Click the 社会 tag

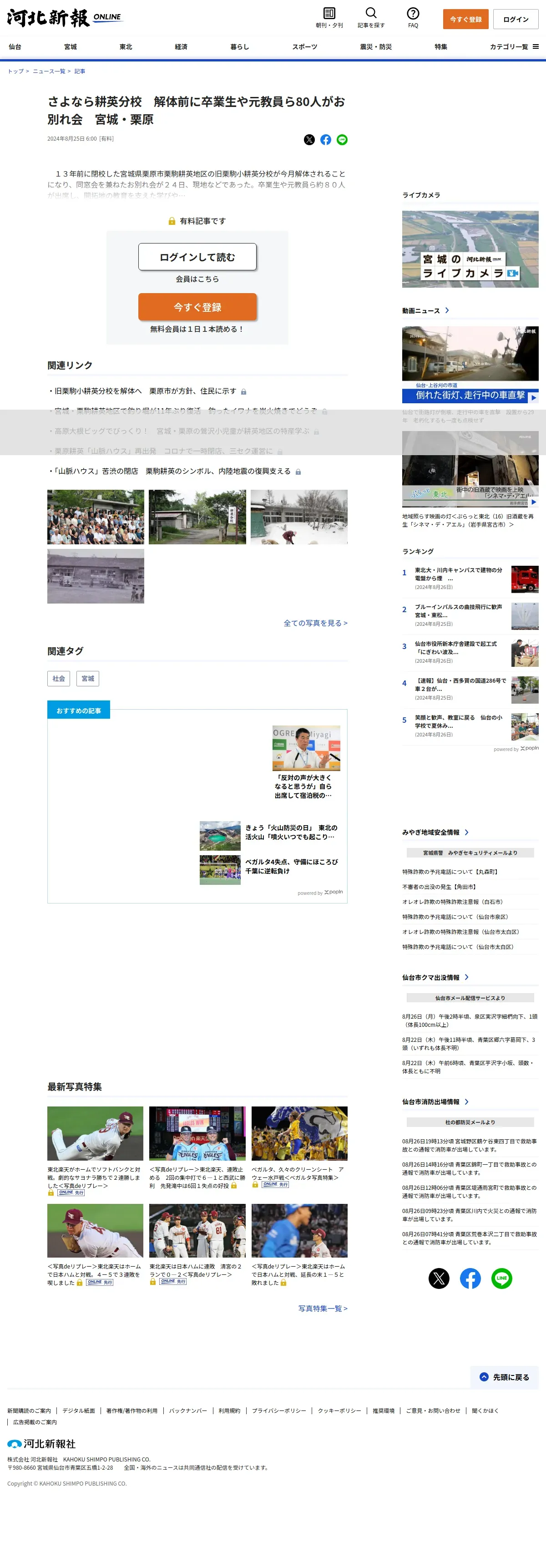pos(58,679)
